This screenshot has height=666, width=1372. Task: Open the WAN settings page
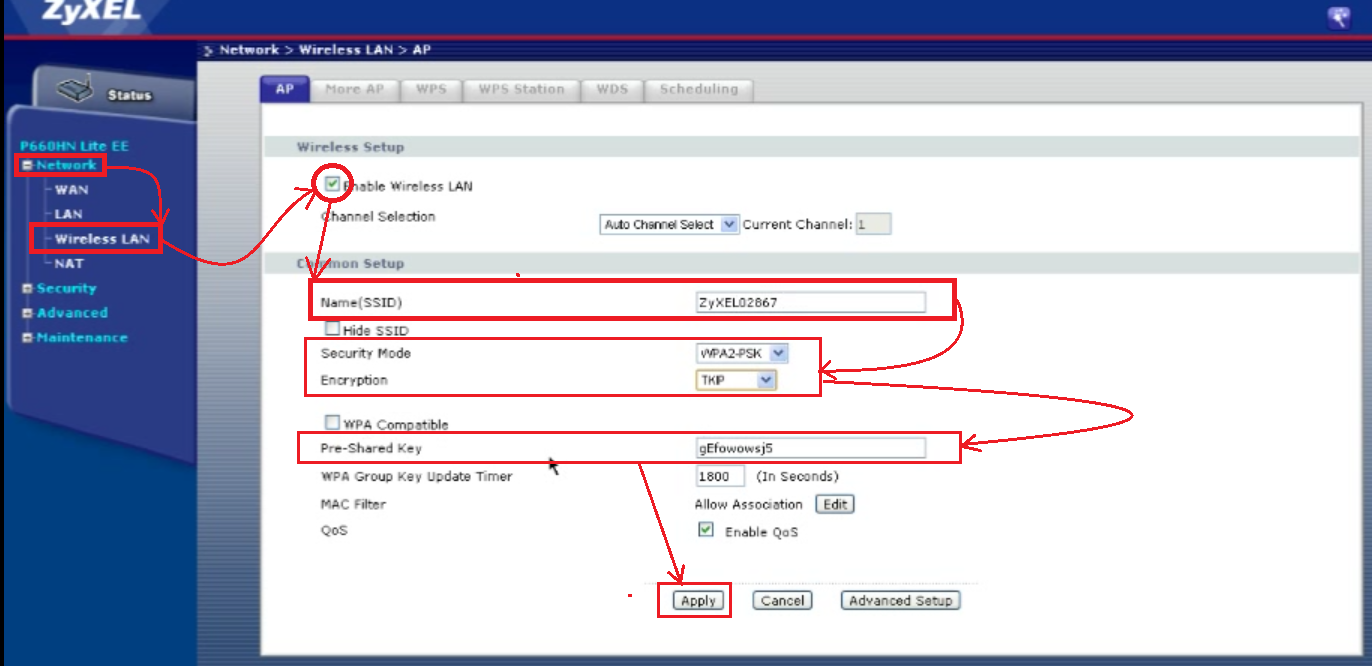(71, 190)
